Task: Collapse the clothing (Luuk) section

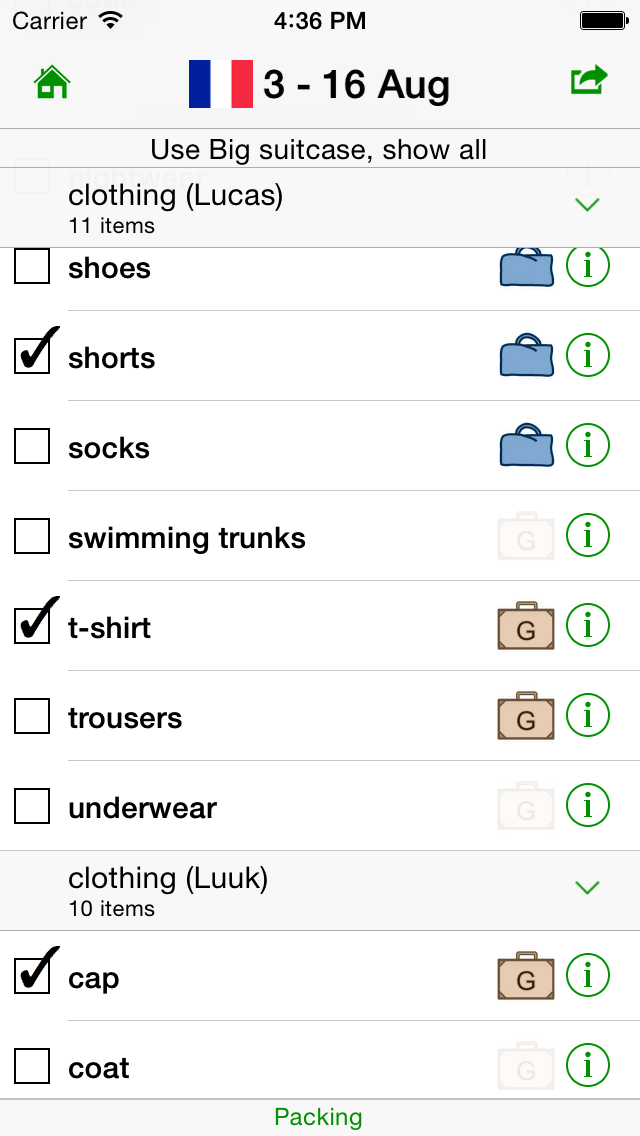Action: pos(588,888)
